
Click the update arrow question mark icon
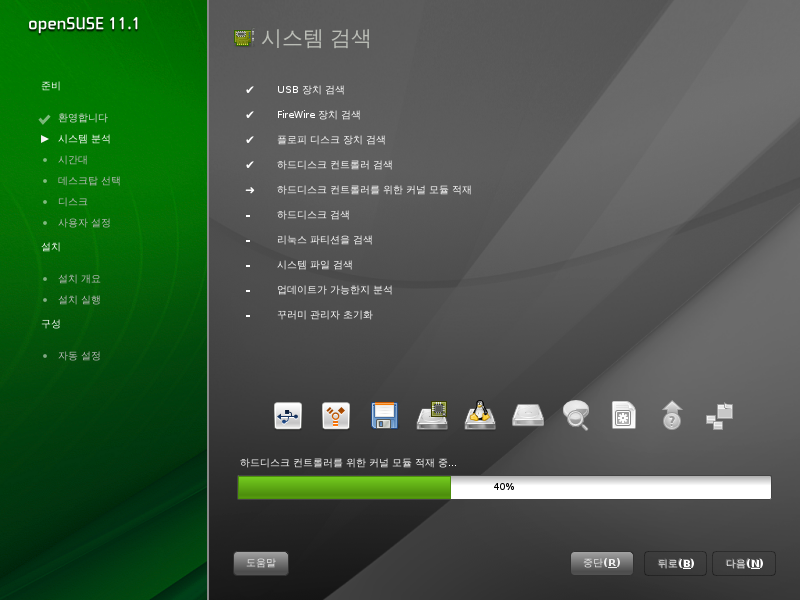[672, 415]
